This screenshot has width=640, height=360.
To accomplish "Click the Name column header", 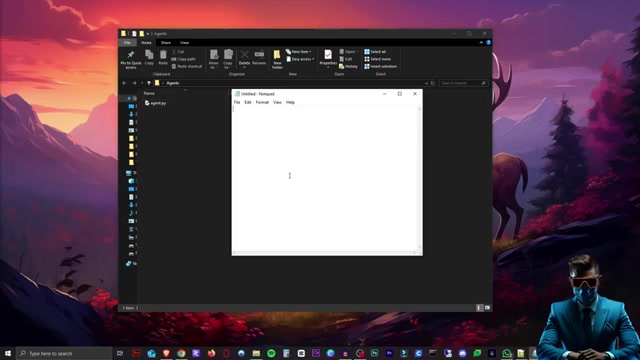I will coord(149,93).
